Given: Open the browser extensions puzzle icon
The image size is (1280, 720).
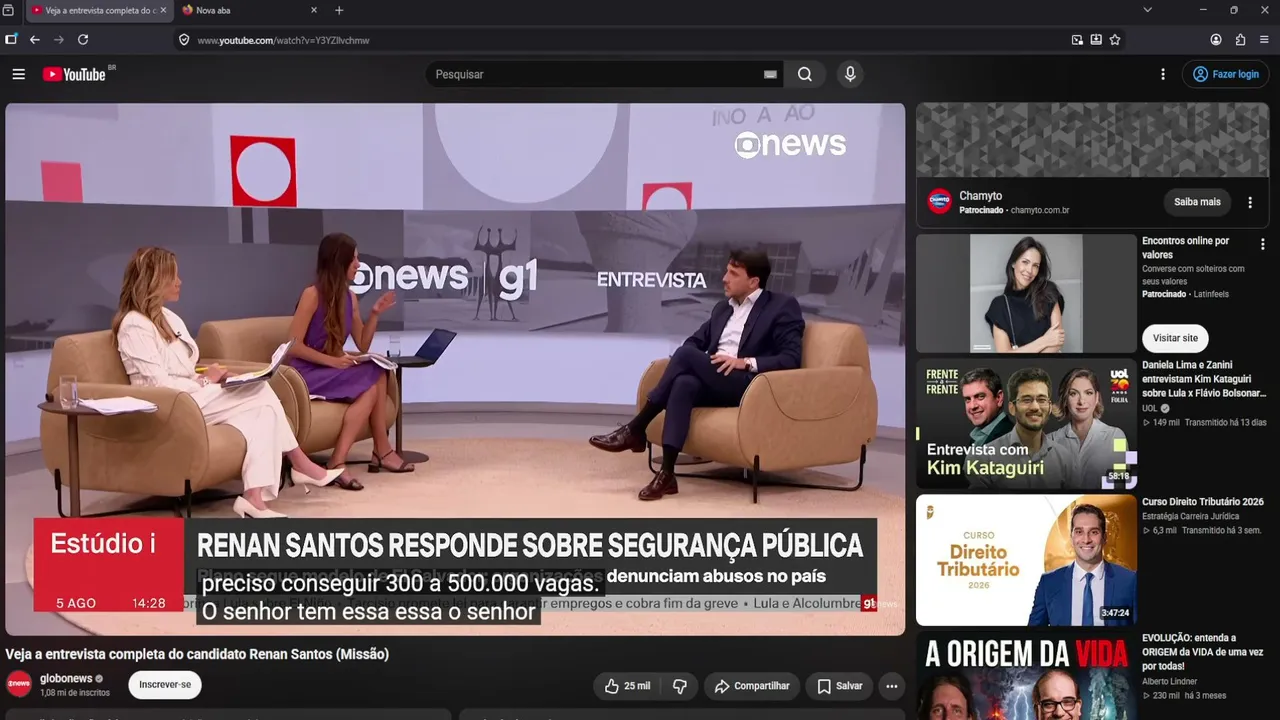Looking at the screenshot, I should tap(1240, 40).
